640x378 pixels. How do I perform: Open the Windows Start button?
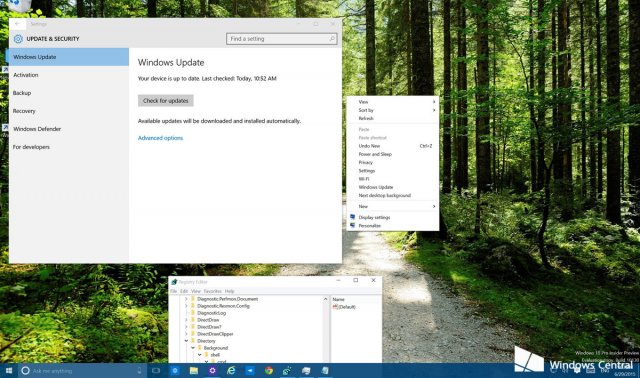9,371
